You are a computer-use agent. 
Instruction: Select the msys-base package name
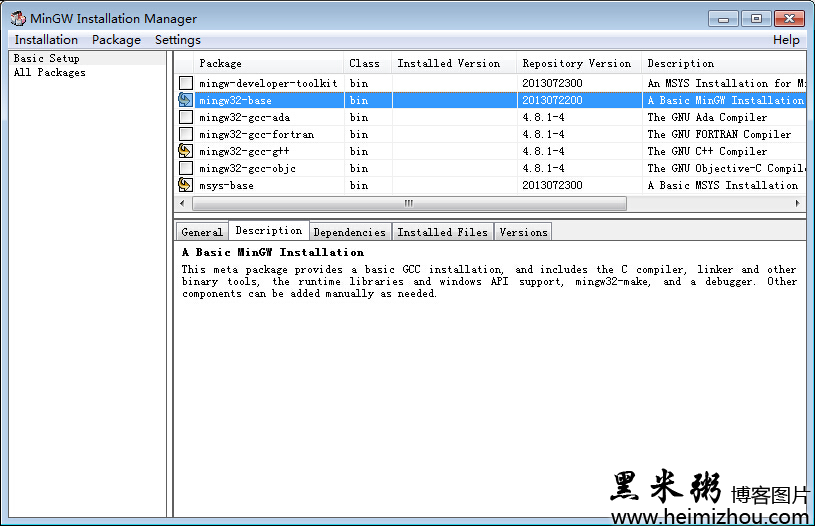(x=227, y=185)
